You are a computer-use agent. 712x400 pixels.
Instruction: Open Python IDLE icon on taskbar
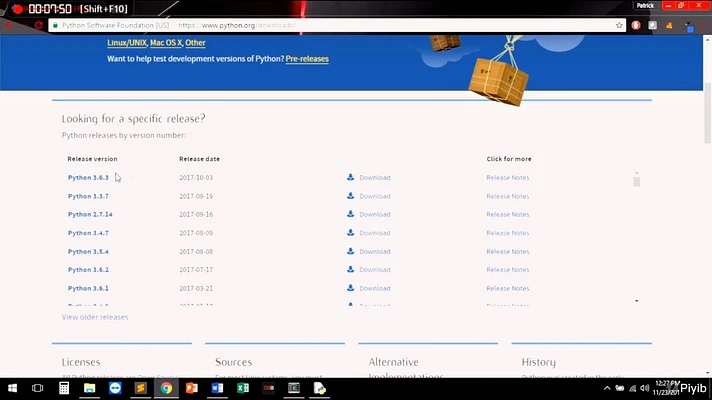pyautogui.click(x=319, y=388)
